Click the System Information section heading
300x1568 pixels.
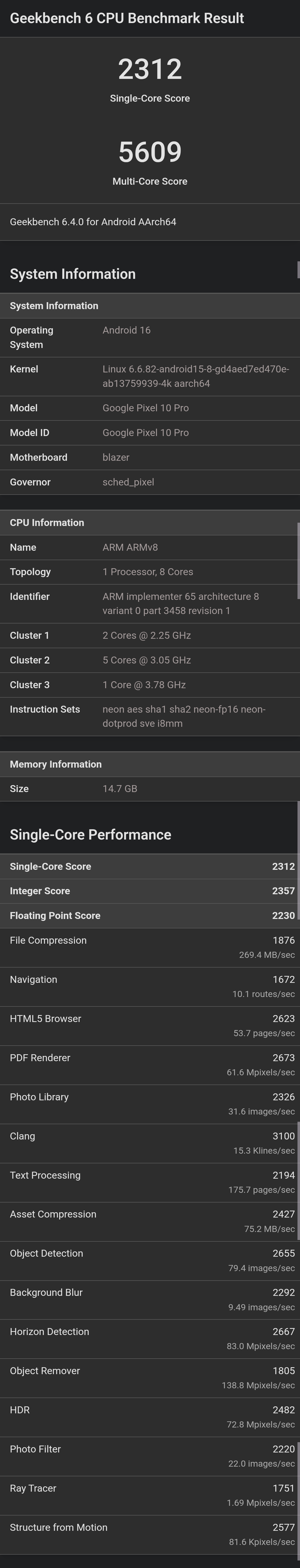click(x=72, y=274)
